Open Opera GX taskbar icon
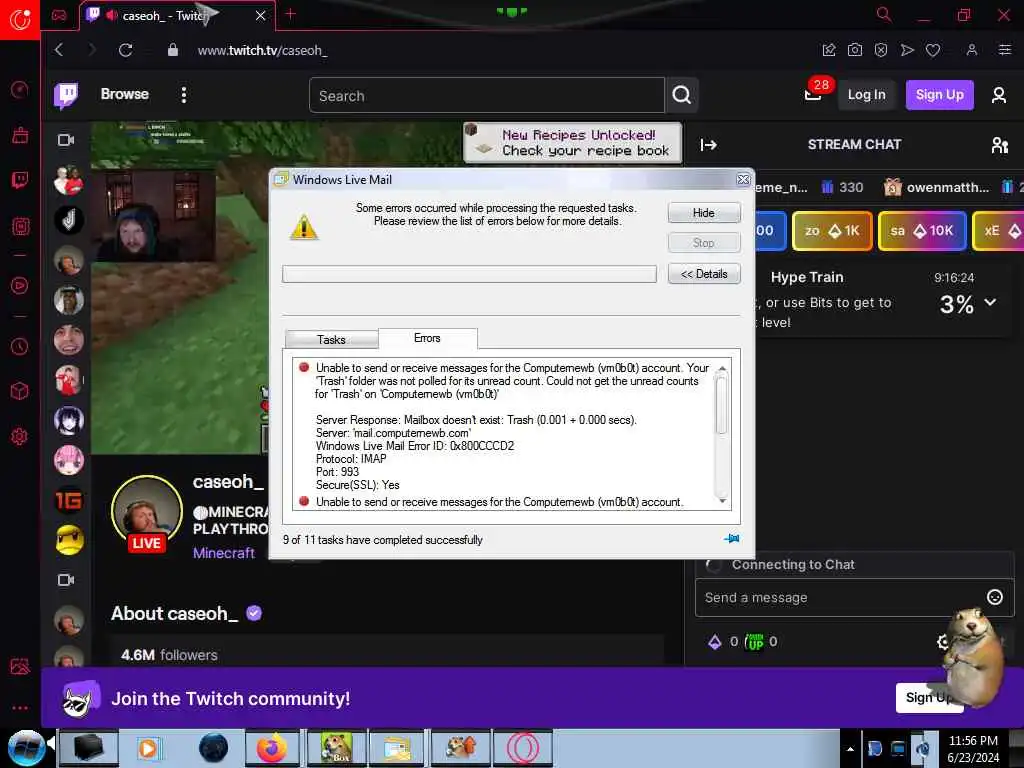 point(523,748)
